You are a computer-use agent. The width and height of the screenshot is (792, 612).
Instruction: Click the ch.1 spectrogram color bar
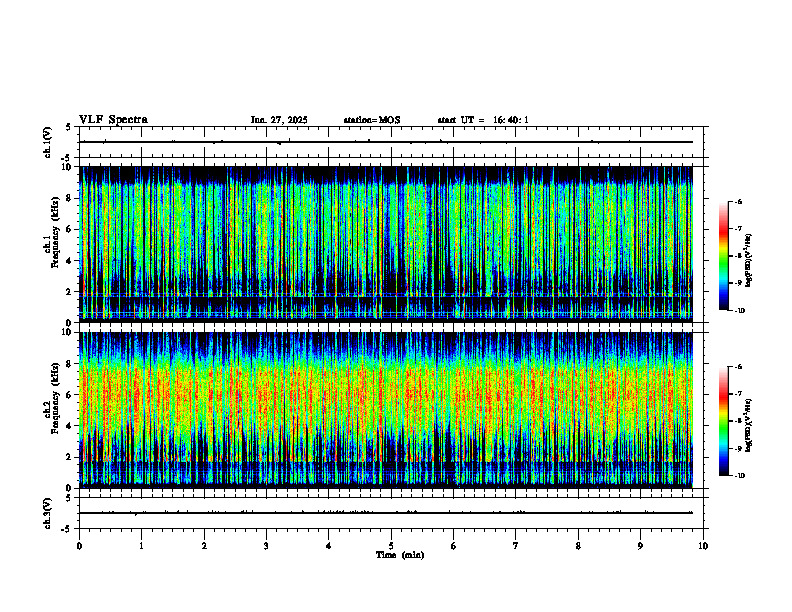pos(723,256)
